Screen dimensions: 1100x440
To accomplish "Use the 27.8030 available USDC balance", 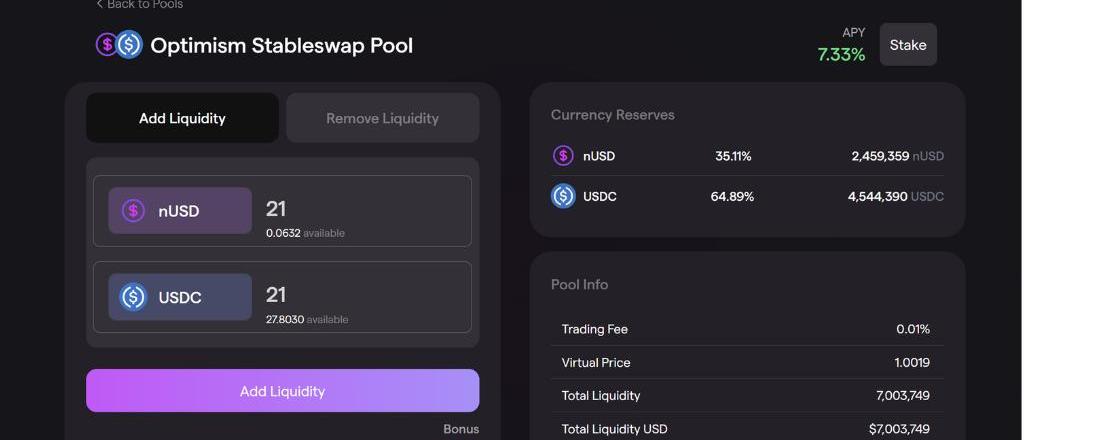I will coord(285,319).
